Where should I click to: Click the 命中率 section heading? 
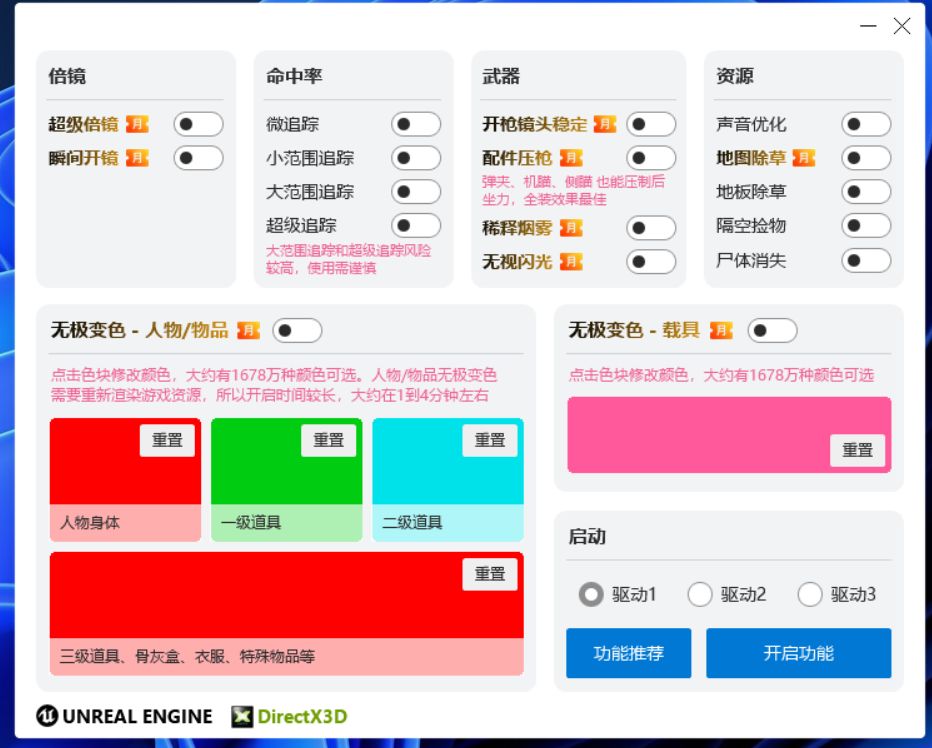click(294, 76)
